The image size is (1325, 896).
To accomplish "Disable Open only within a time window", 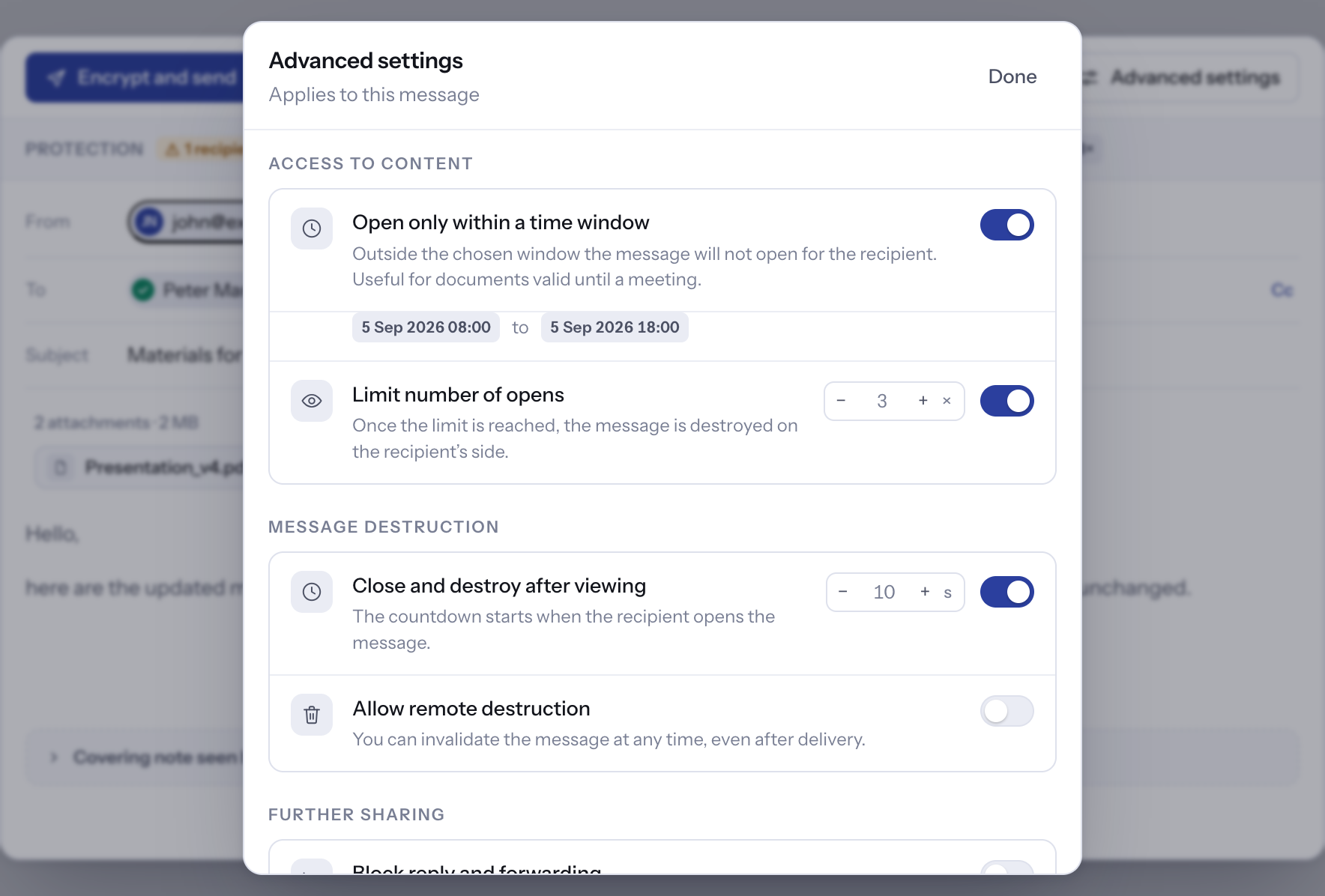I will point(1007,225).
